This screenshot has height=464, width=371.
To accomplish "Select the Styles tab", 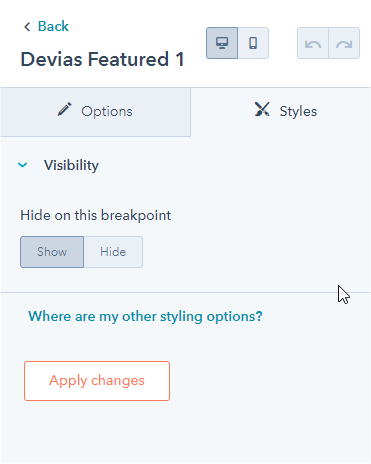I will pyautogui.click(x=281, y=112).
